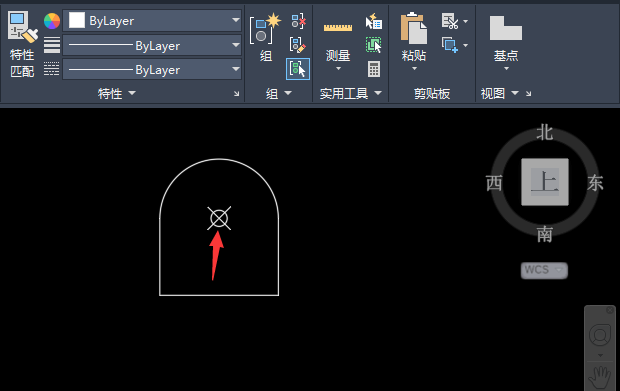This screenshot has width=620, height=391.
Task: Select the arch-shaped polyline's top arc
Action: [x=219, y=159]
